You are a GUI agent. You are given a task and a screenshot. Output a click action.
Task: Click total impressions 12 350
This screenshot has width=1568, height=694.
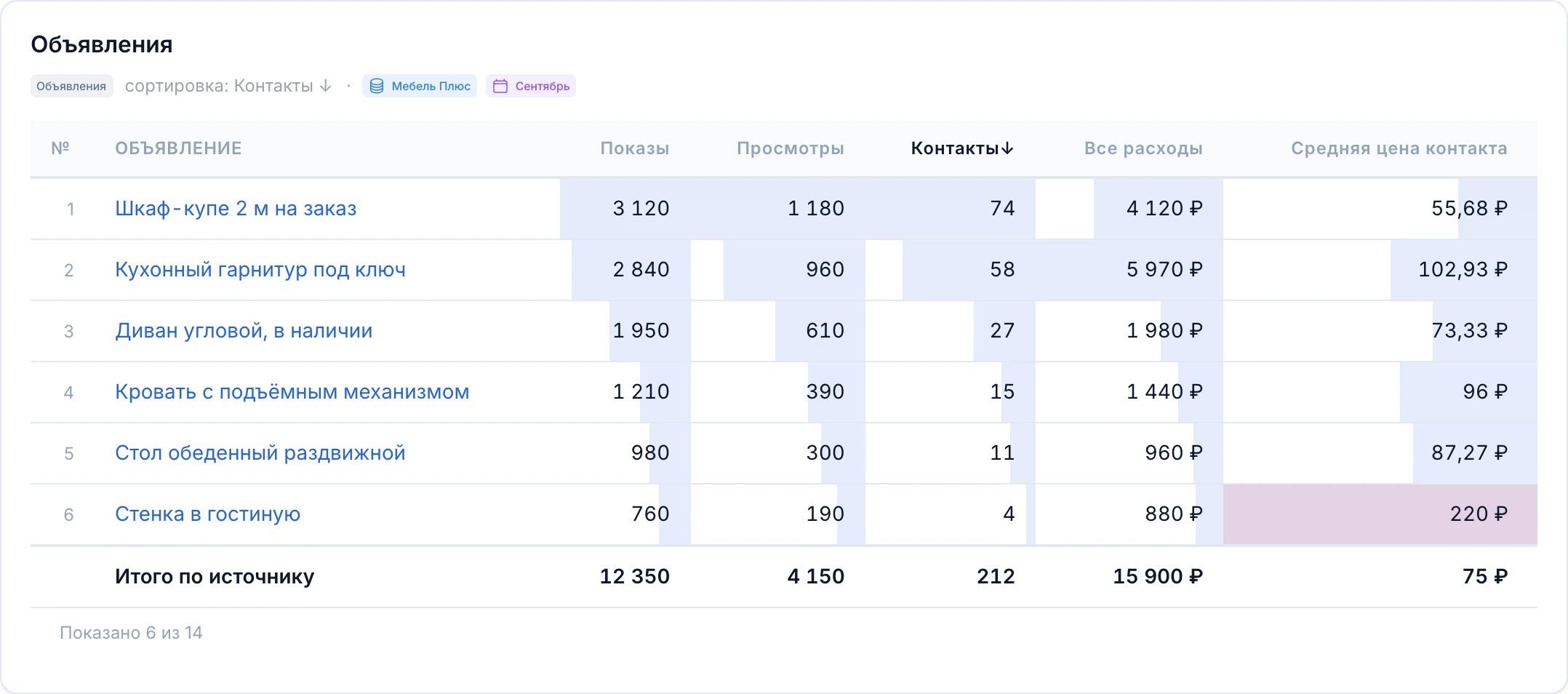tap(634, 577)
